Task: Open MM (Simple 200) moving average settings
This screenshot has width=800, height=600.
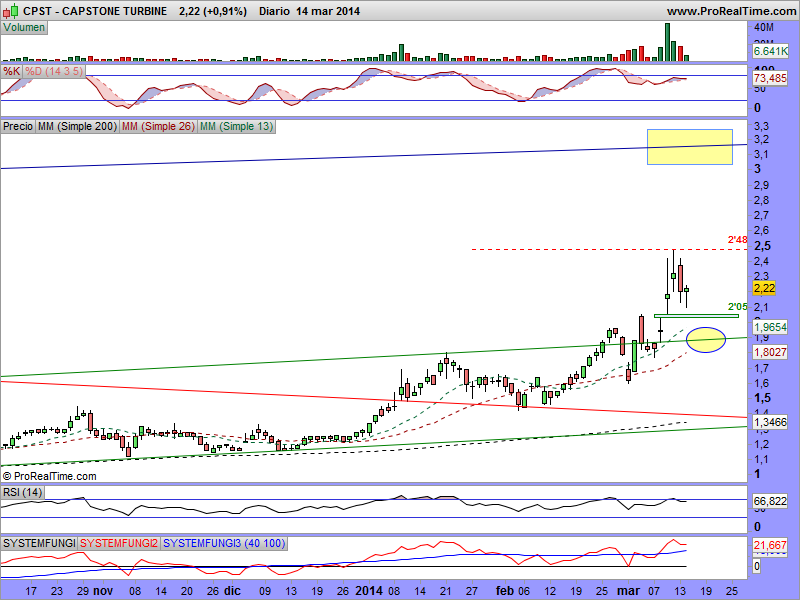Action: click(x=77, y=126)
